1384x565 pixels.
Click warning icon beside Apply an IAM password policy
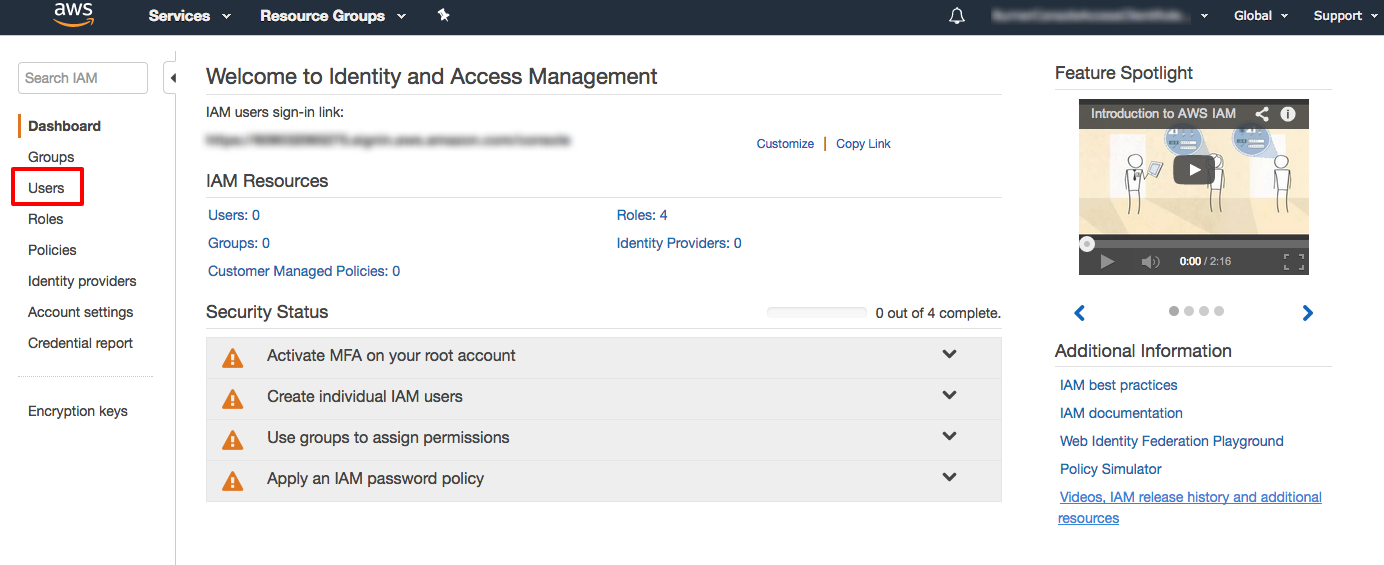232,480
